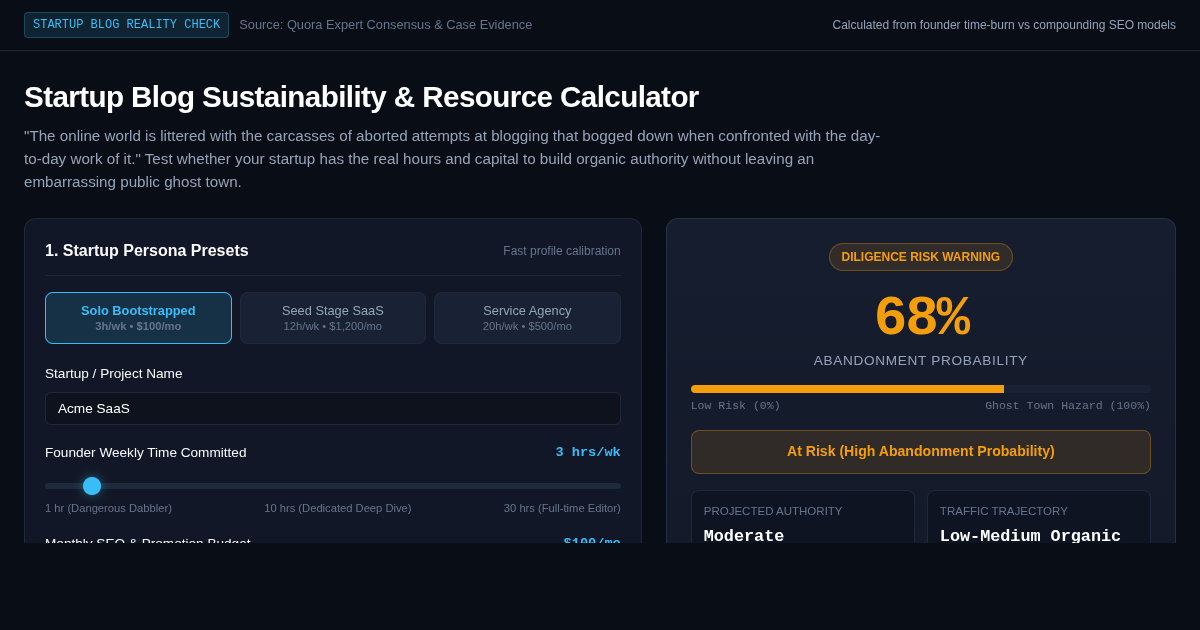Screen dimensions: 1200x630
Task: Select the Seed Stage SaaS preset
Action: (x=333, y=318)
